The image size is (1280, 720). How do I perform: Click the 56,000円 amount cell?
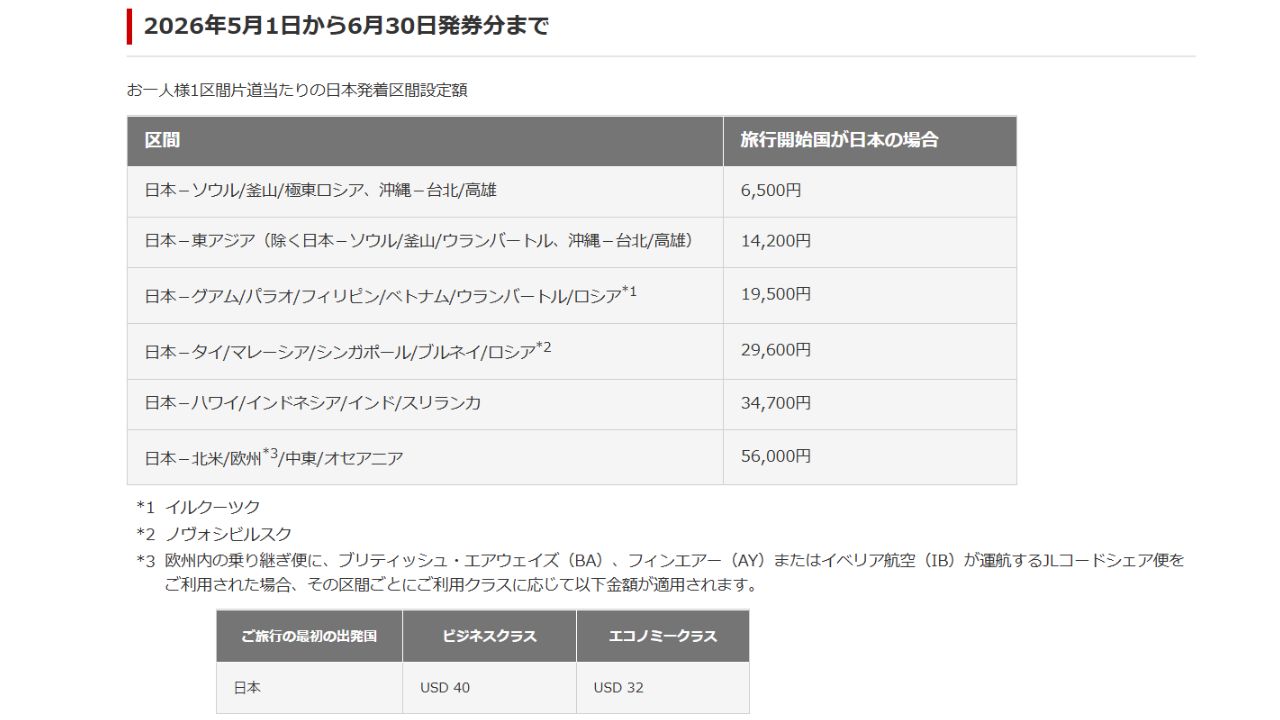tap(870, 457)
